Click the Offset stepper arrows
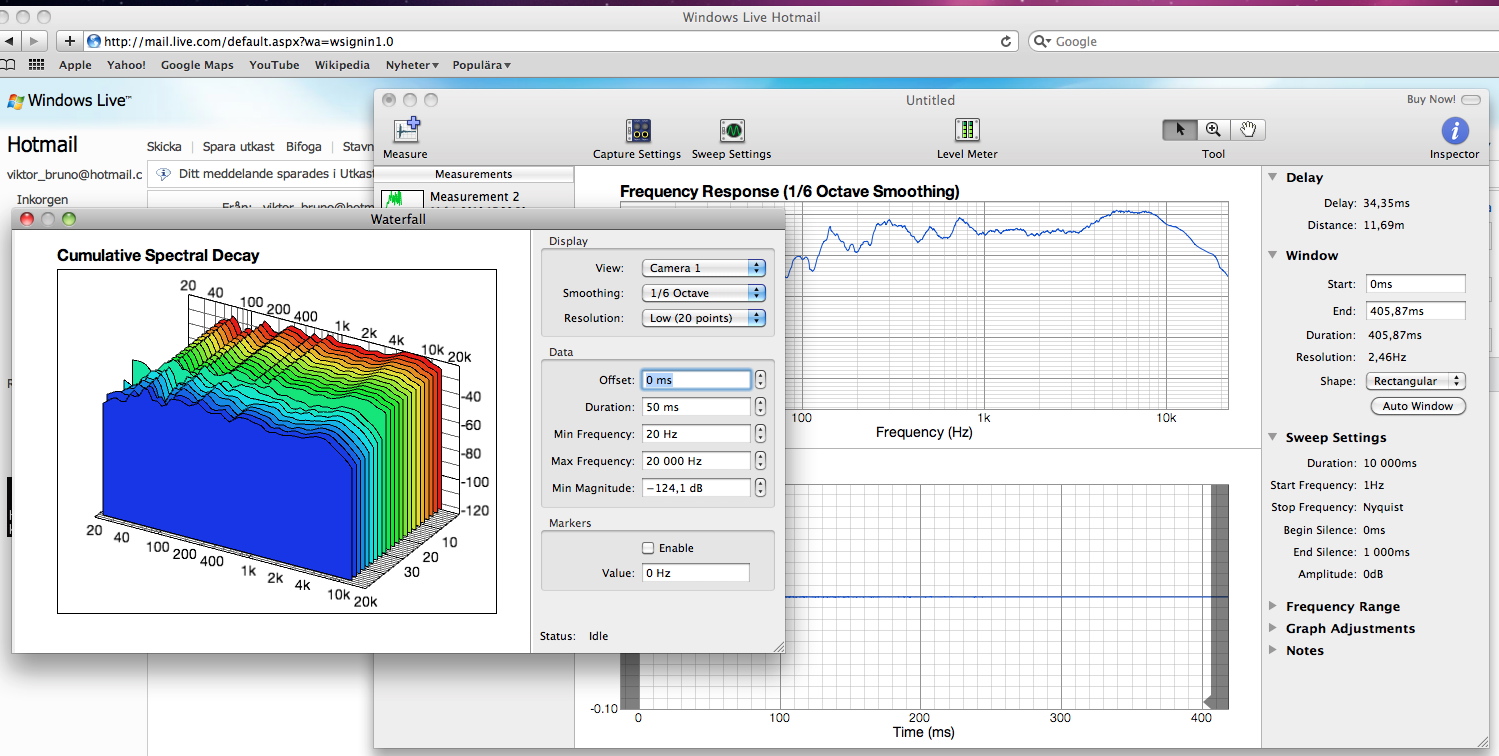 (761, 380)
